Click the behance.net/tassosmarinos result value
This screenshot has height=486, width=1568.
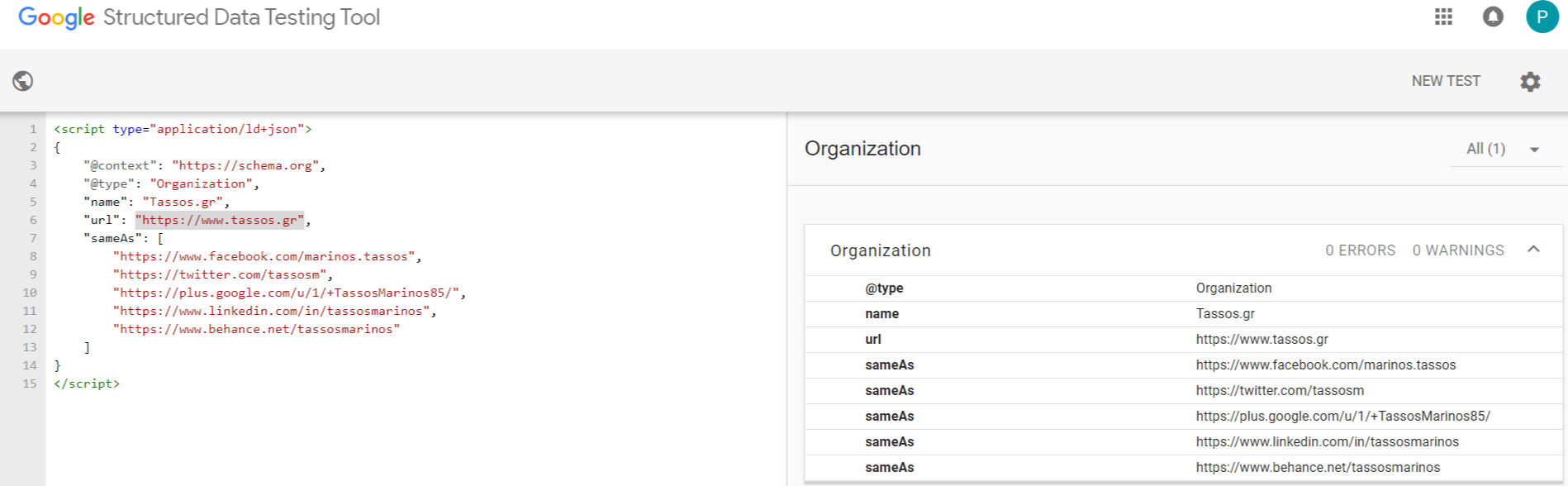(1318, 467)
